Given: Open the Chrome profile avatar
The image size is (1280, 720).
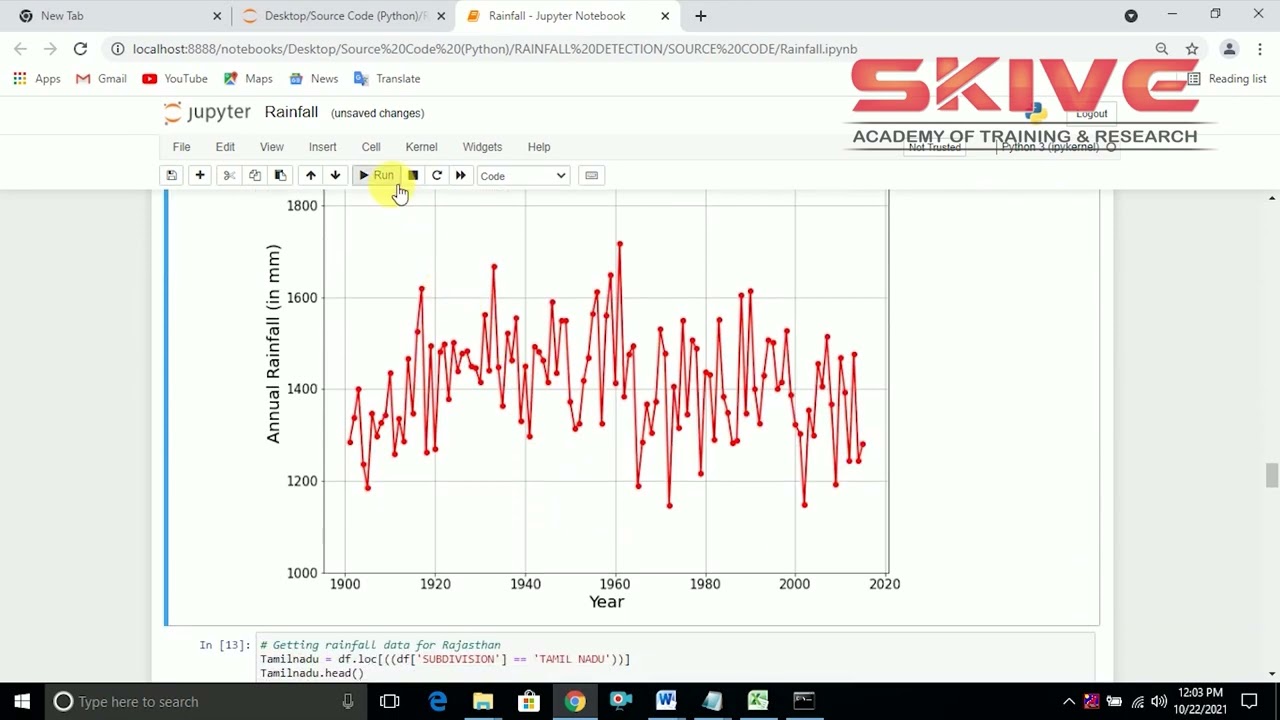Looking at the screenshot, I should coord(1229,49).
